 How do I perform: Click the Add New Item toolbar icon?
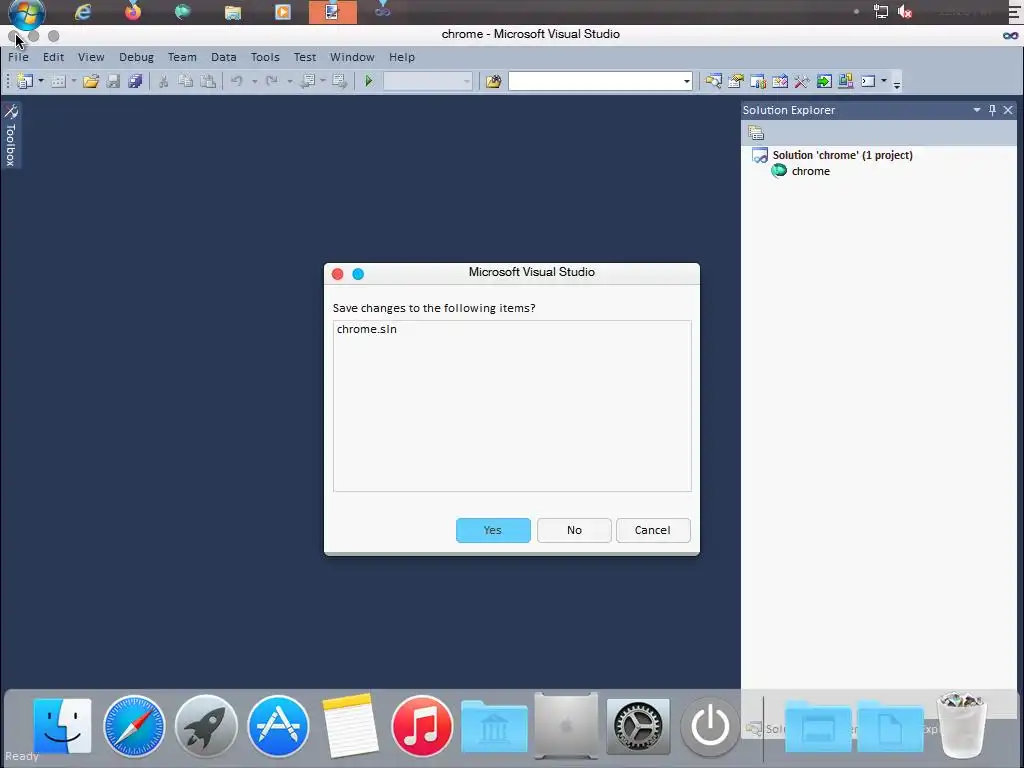click(58, 82)
